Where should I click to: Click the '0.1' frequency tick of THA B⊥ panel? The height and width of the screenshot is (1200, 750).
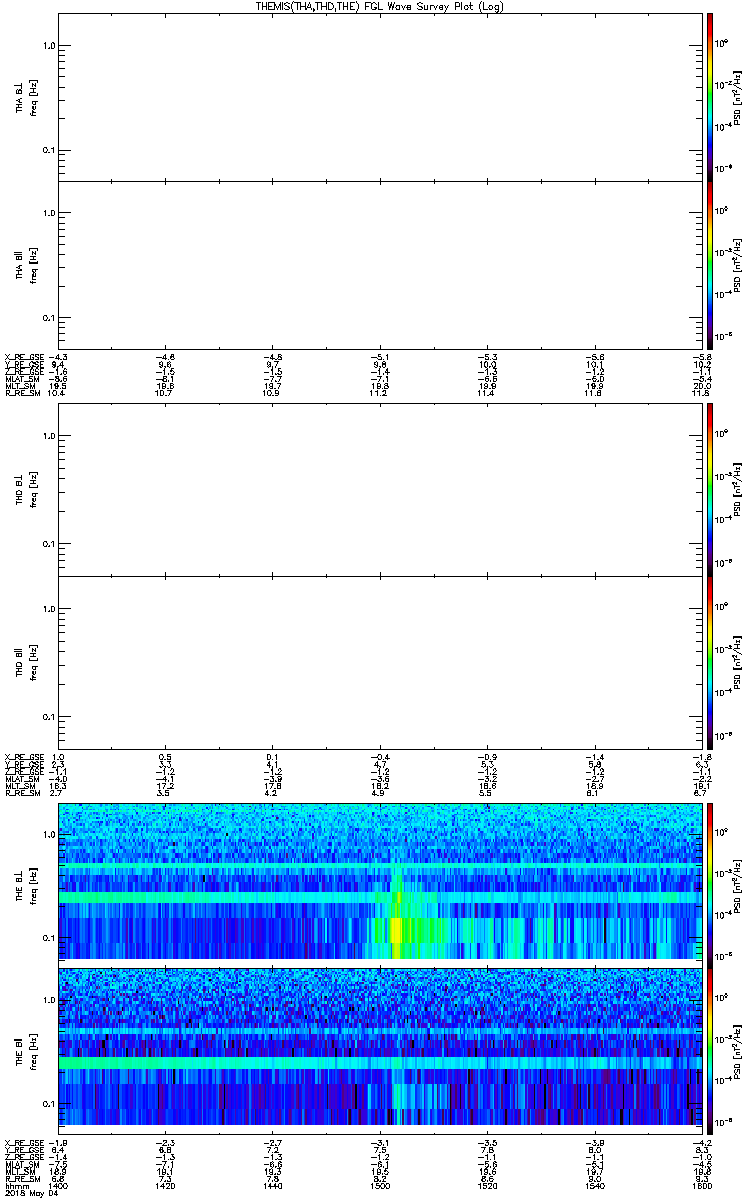48,151
